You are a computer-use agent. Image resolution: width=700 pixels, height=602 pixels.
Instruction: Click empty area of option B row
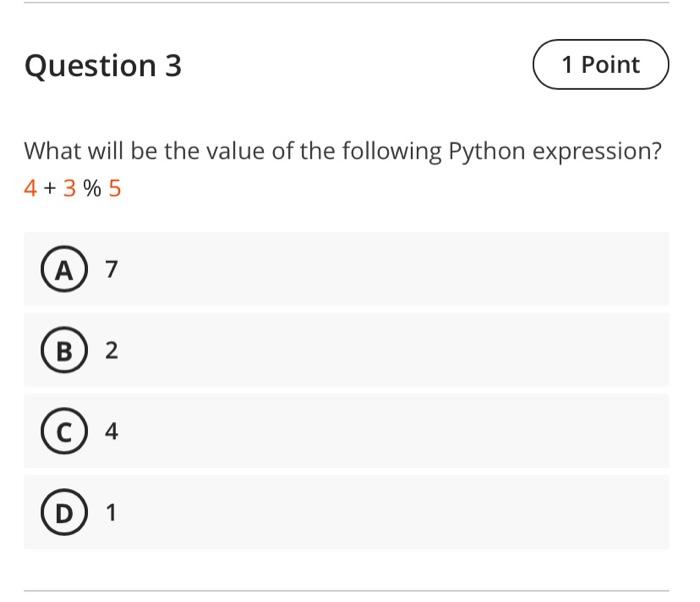400,350
